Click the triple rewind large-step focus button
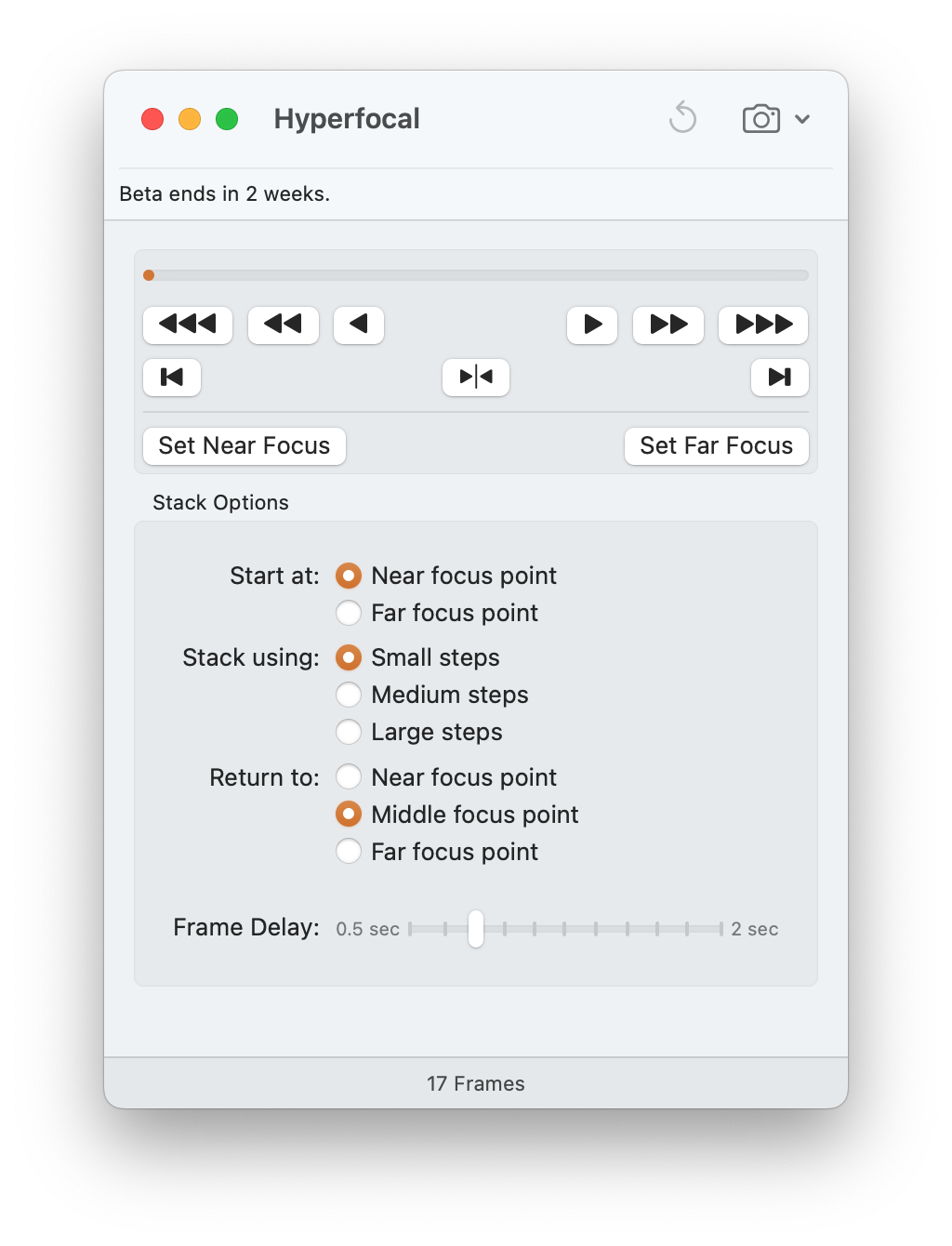 [x=188, y=325]
